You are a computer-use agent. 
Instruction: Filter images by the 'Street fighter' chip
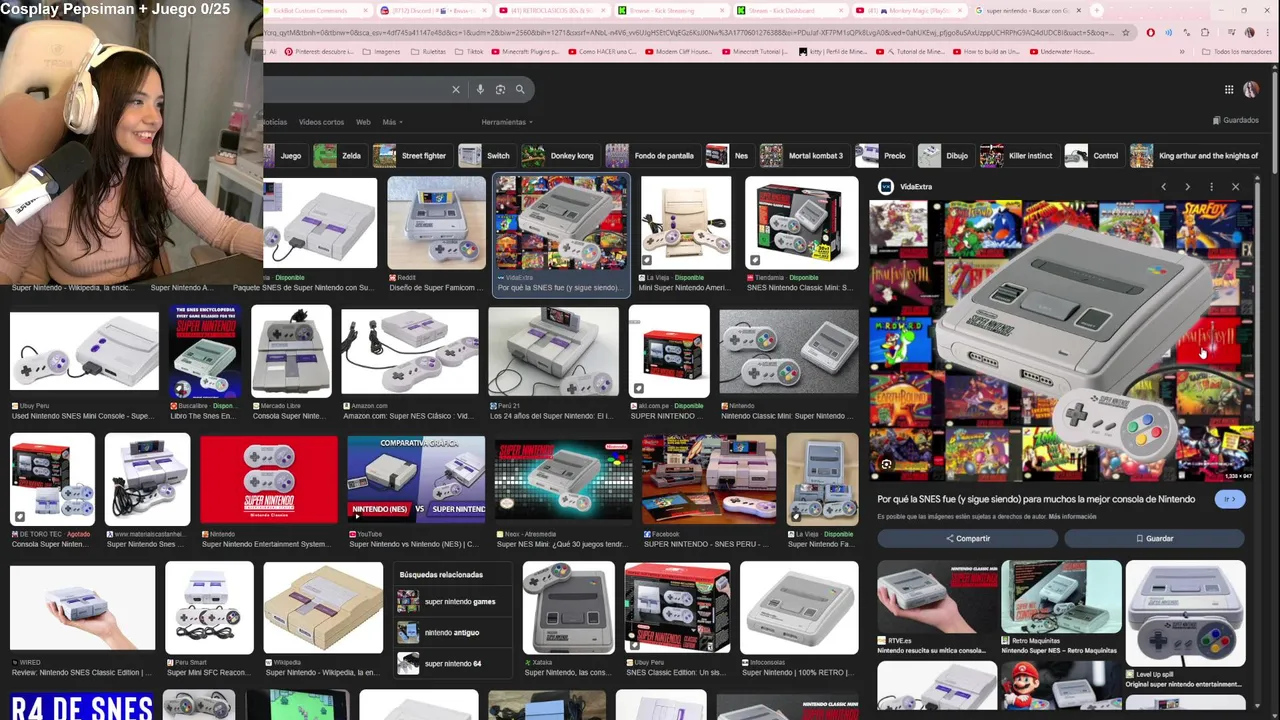(x=411, y=156)
